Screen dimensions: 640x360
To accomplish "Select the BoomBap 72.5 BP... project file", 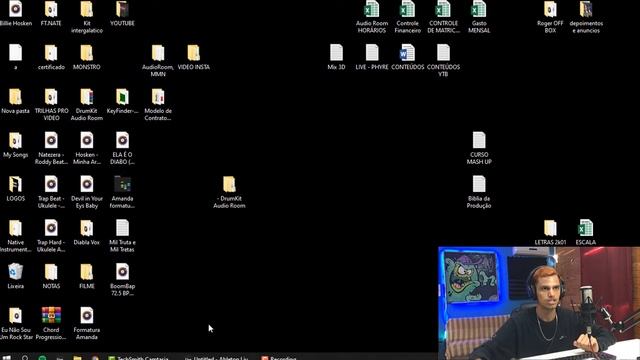I will [122, 272].
